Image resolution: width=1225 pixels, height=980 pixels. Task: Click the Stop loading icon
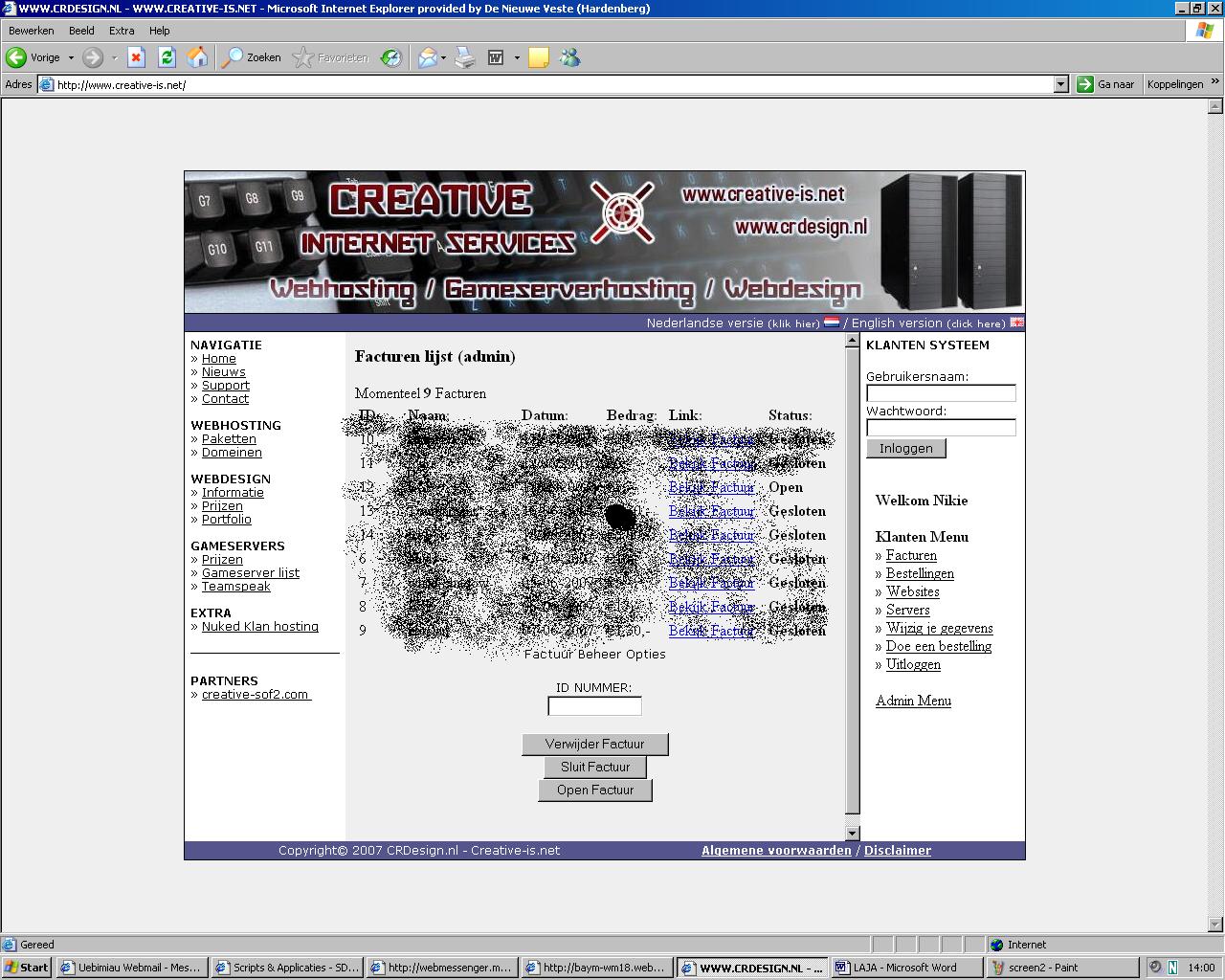136,57
